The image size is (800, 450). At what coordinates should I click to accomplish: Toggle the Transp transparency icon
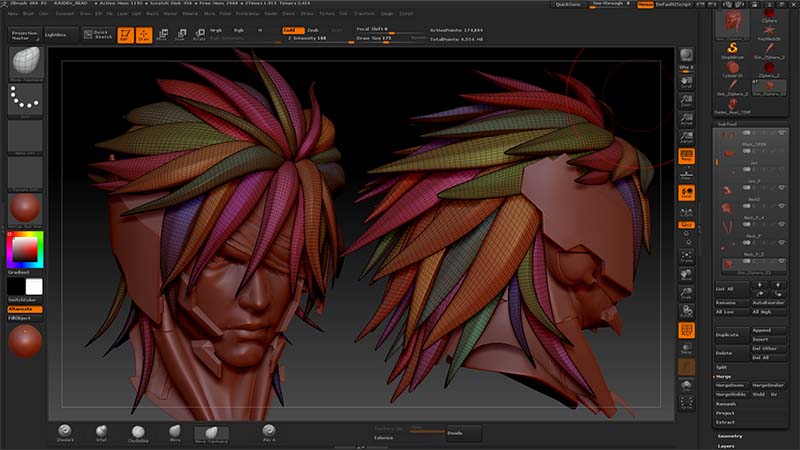[x=686, y=349]
